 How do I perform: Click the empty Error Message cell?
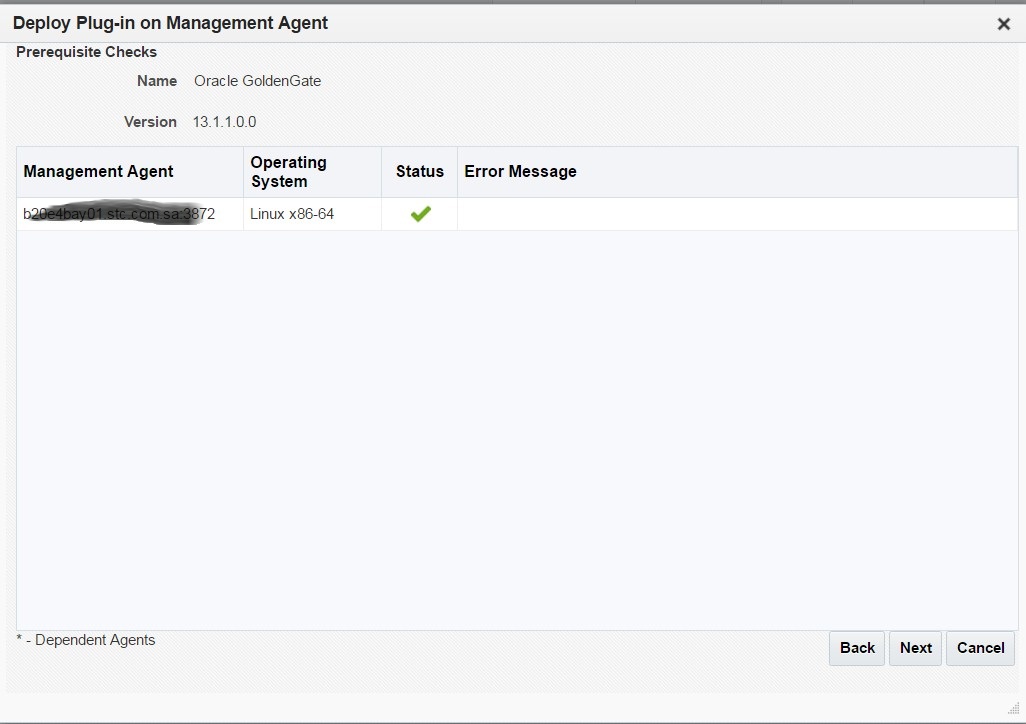pyautogui.click(x=736, y=214)
